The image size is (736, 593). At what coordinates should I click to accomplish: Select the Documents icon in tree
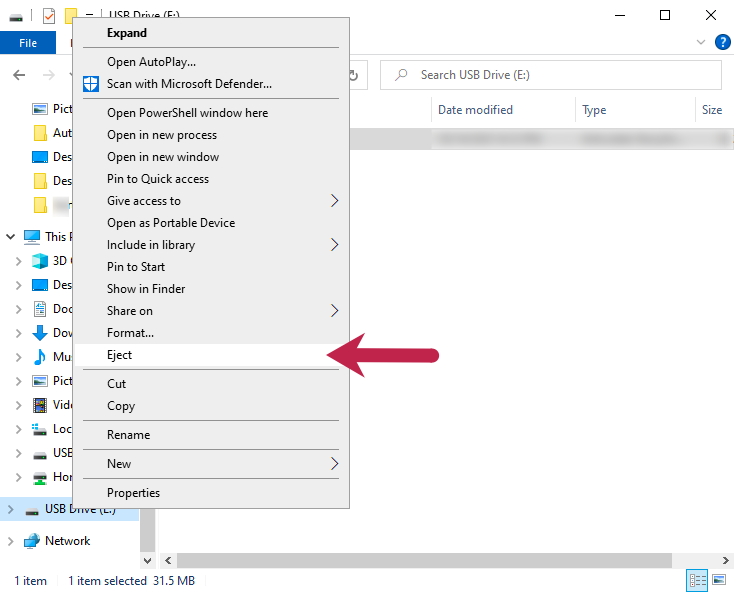(40, 309)
